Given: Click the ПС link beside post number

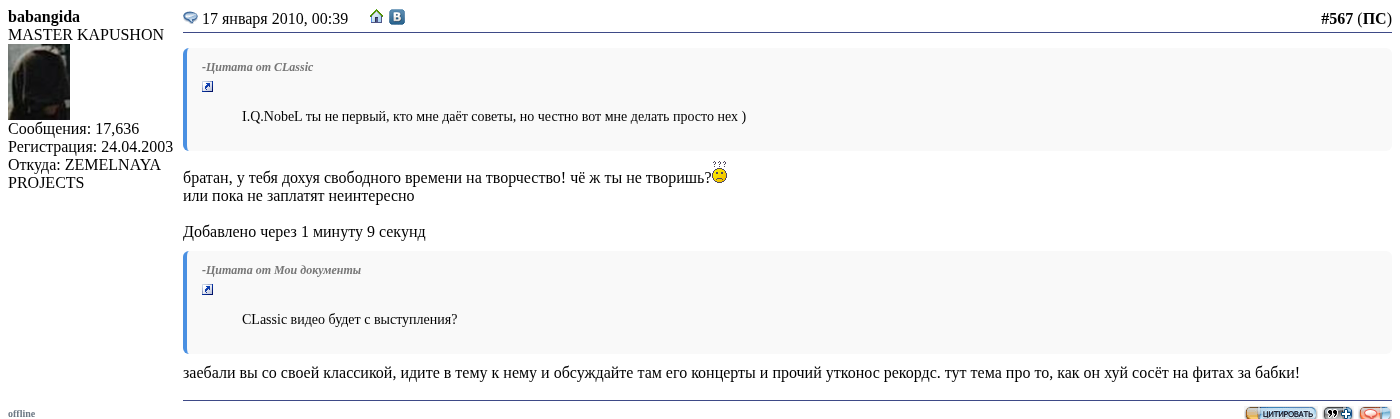Looking at the screenshot, I should [x=1373, y=19].
